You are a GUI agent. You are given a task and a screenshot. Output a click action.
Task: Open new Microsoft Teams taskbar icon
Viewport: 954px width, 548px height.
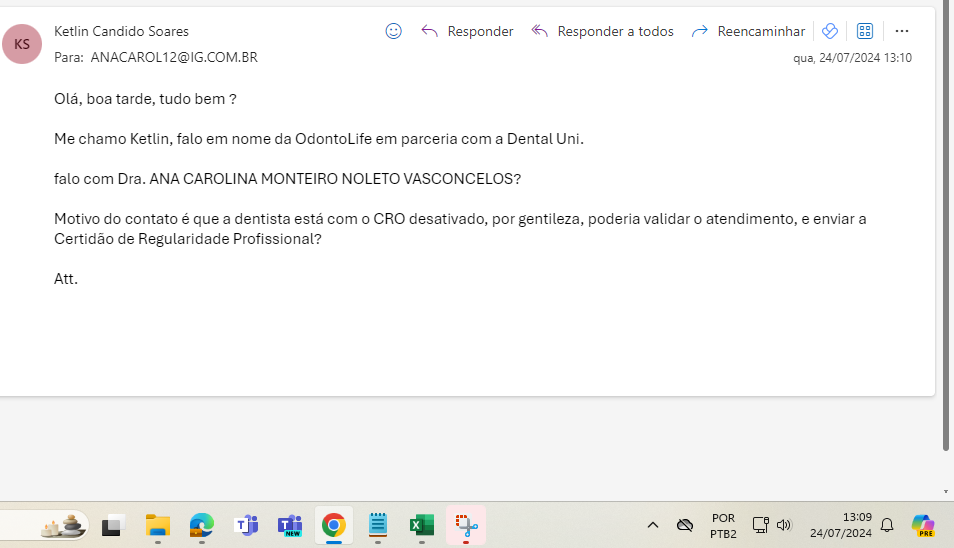290,525
